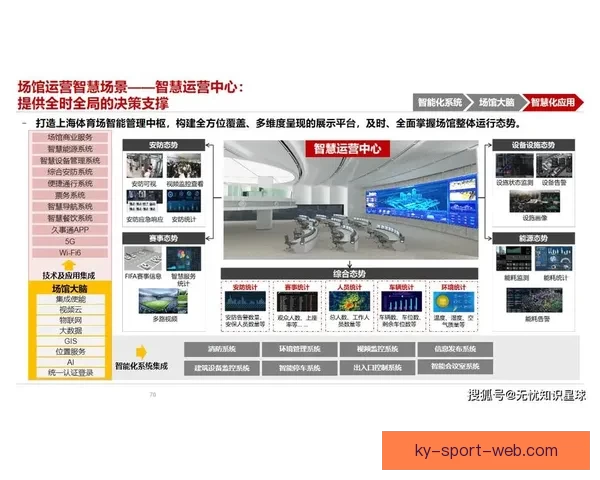This screenshot has height=480, width=600.
Task: Click the 场馆商业服务 pink box
Action: pos(70,137)
